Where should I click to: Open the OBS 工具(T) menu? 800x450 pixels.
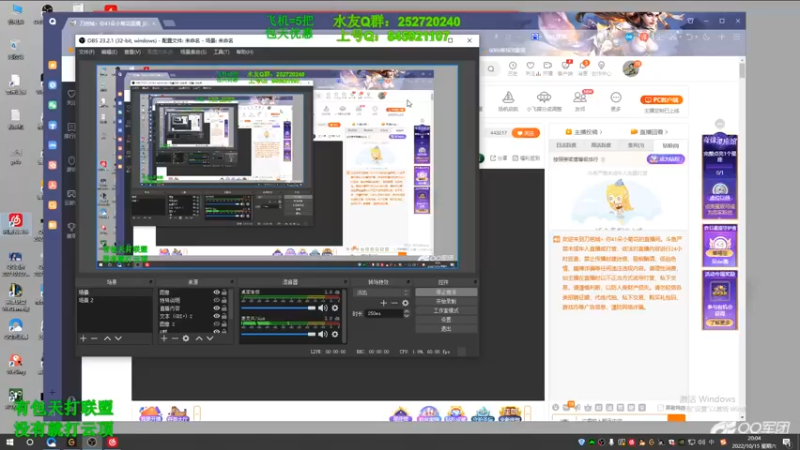click(221, 52)
